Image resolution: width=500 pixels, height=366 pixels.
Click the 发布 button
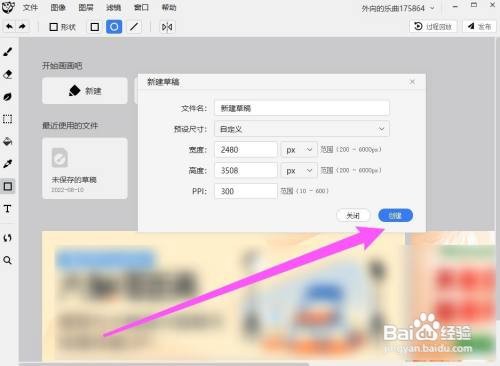tap(479, 26)
